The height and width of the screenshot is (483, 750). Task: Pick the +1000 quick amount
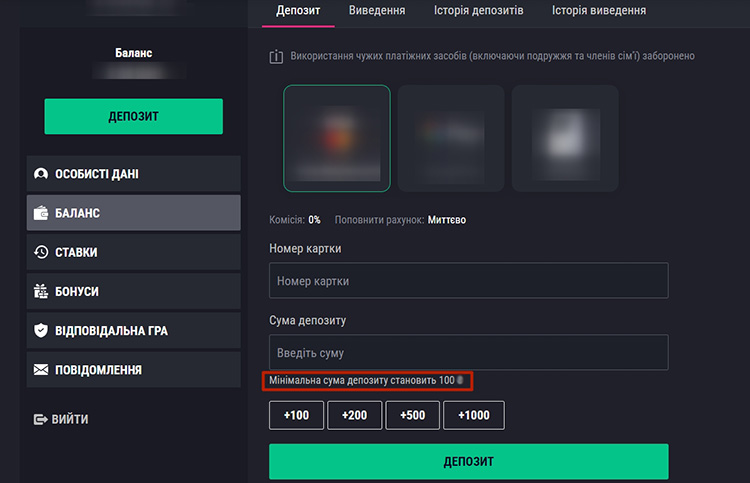coord(474,415)
